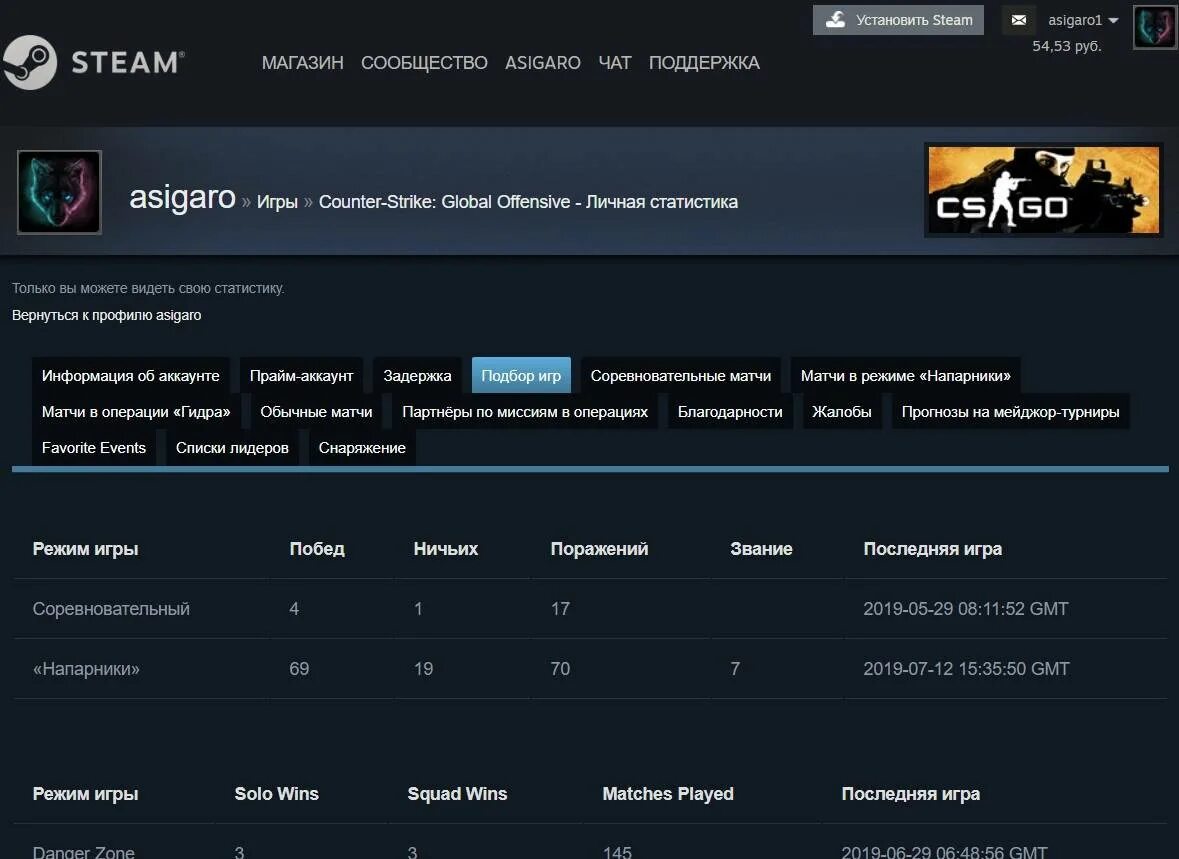Open the ЧАТ menu item
The height and width of the screenshot is (859, 1179).
614,63
